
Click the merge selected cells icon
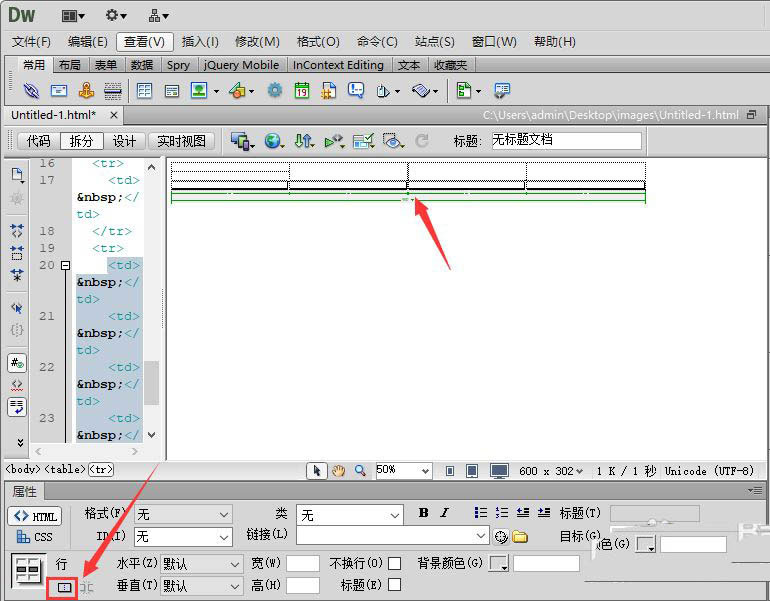coord(64,588)
